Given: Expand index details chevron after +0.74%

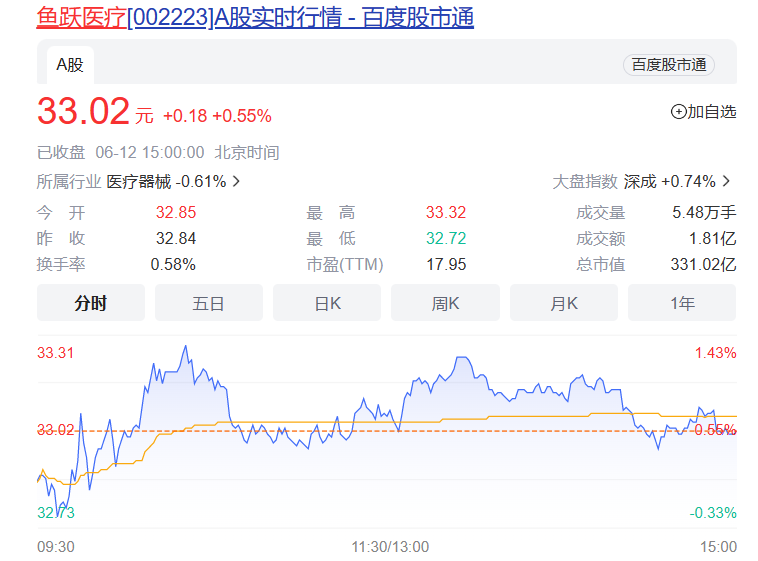Looking at the screenshot, I should [726, 181].
